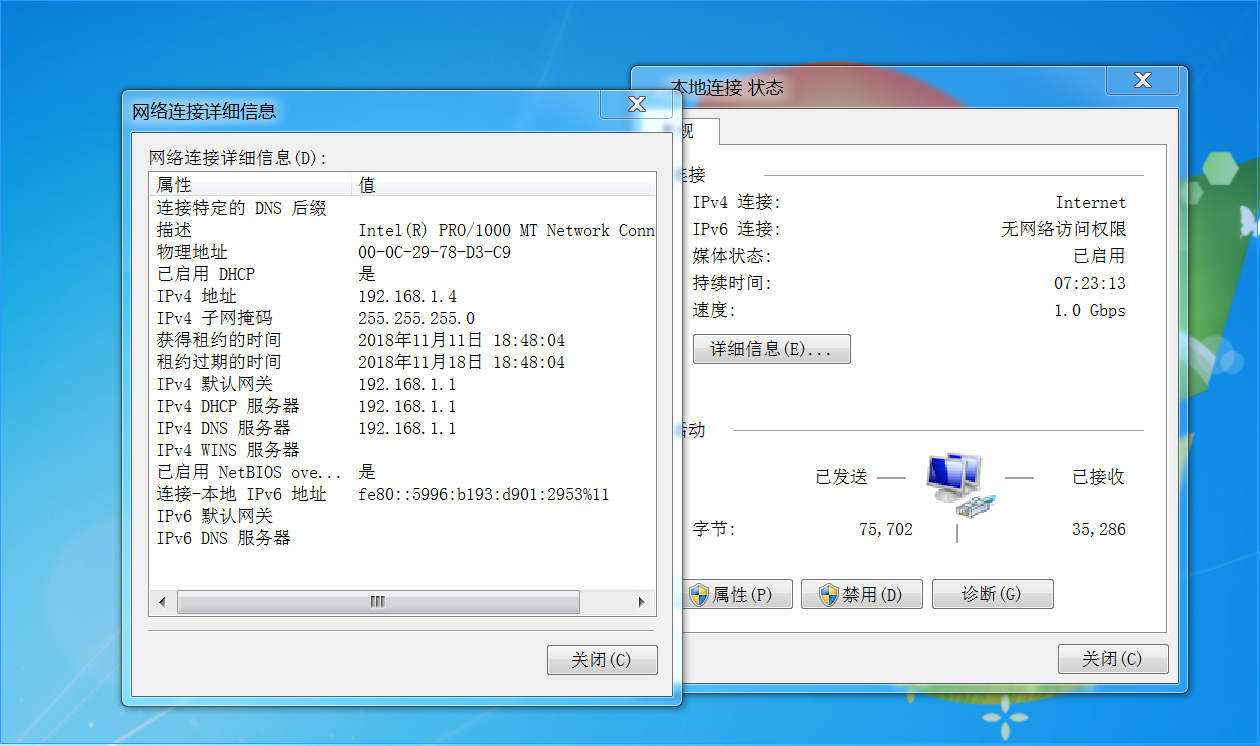Screen dimensions: 1260x746
Task: Click sent bytes value 75,702
Action: [886, 529]
